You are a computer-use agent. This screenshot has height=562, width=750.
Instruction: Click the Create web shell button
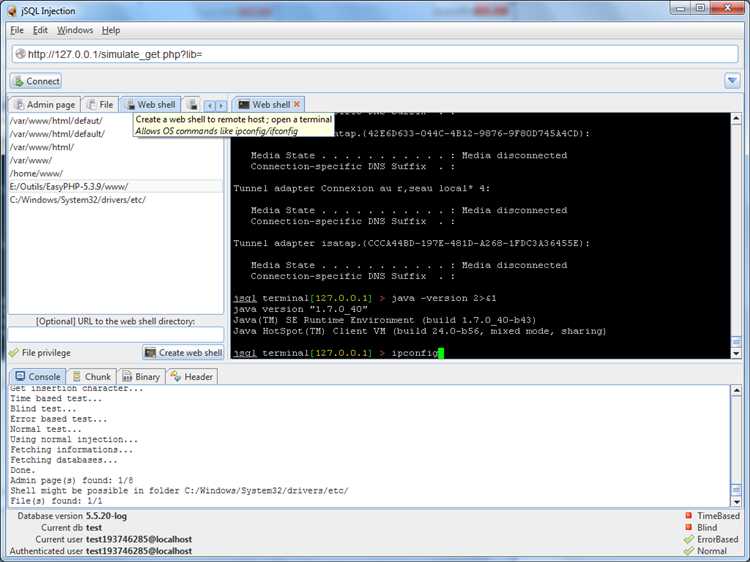(x=184, y=353)
